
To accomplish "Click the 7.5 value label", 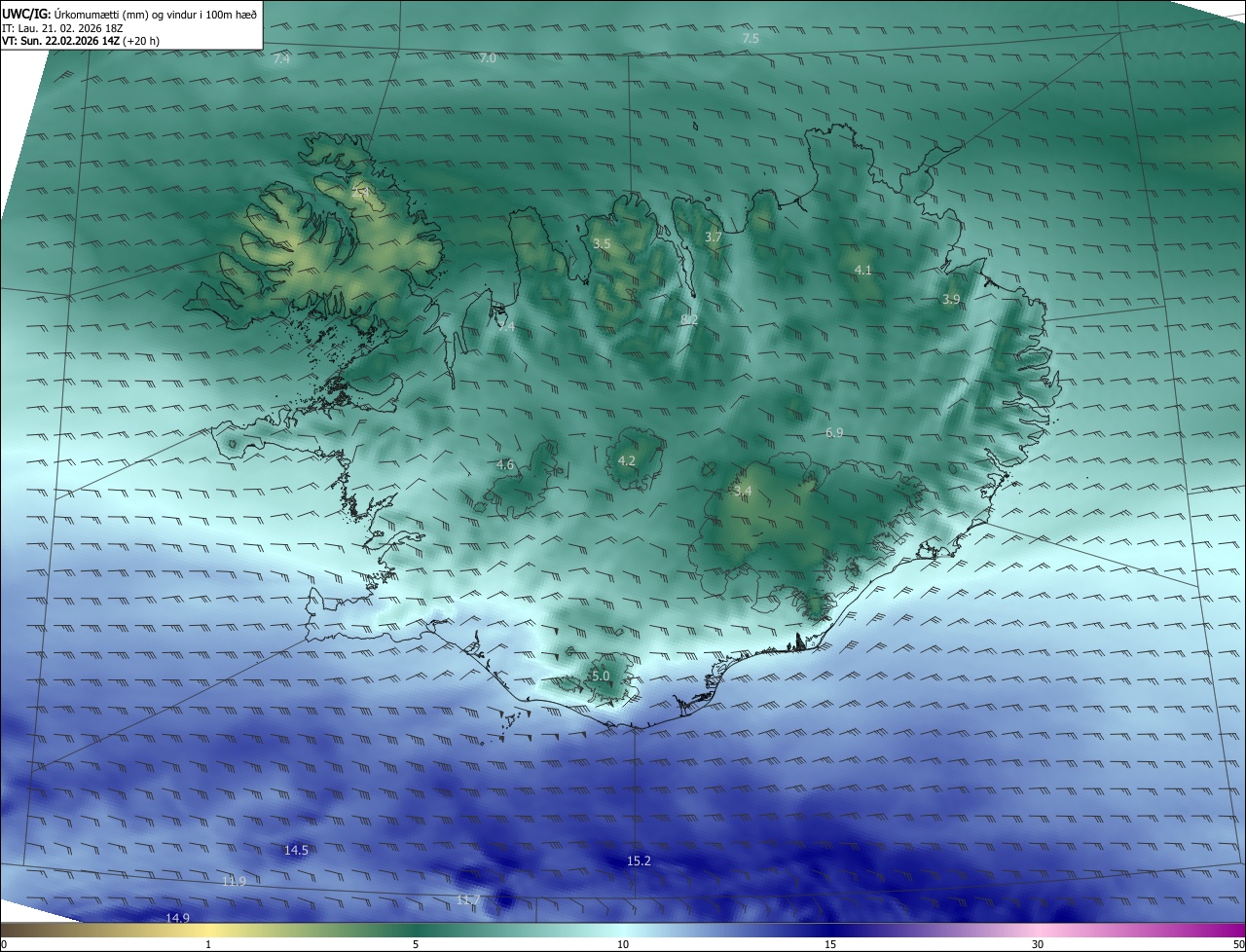I will click(x=751, y=38).
